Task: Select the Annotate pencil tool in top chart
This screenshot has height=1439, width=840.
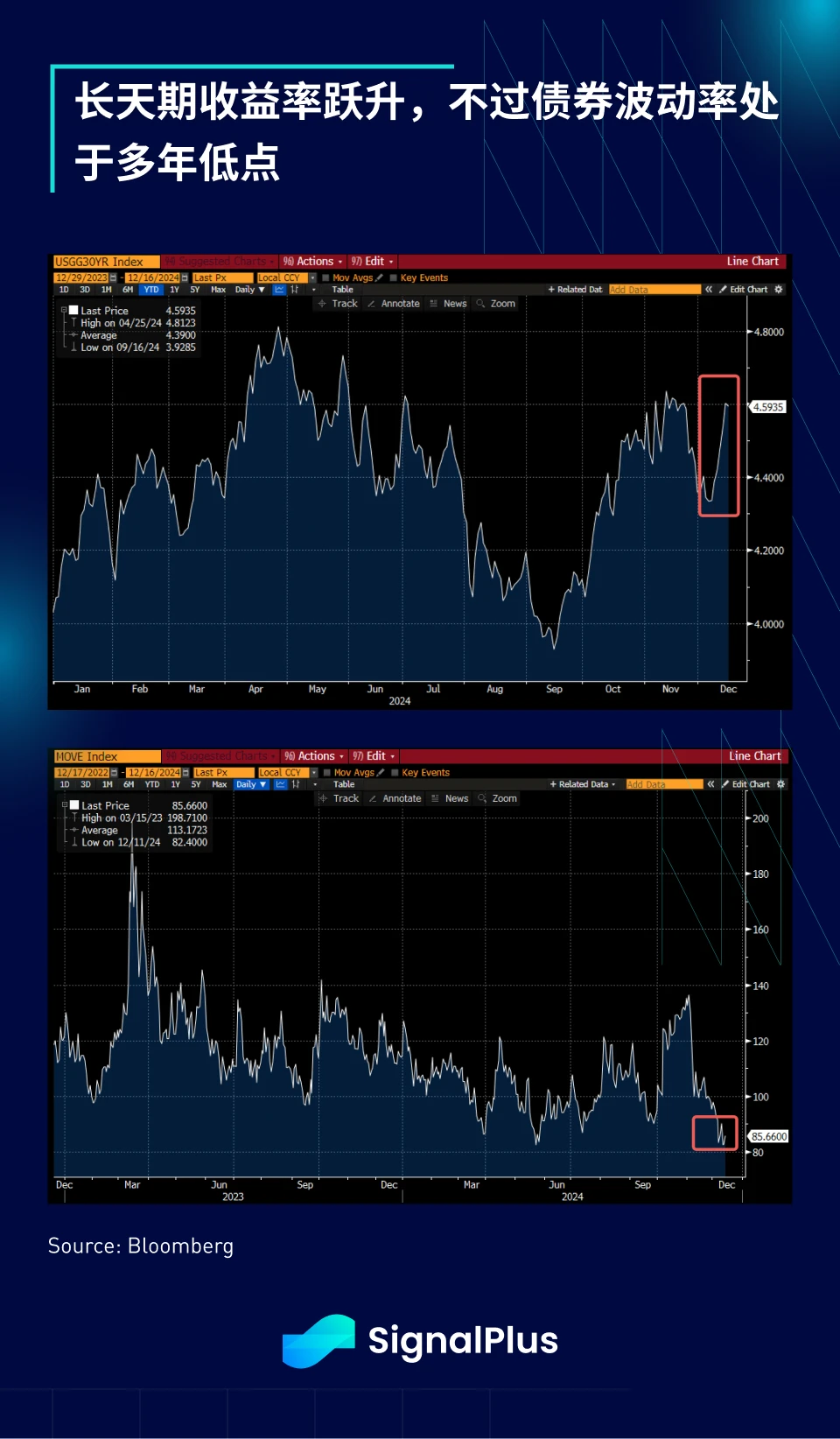Action: pyautogui.click(x=394, y=304)
